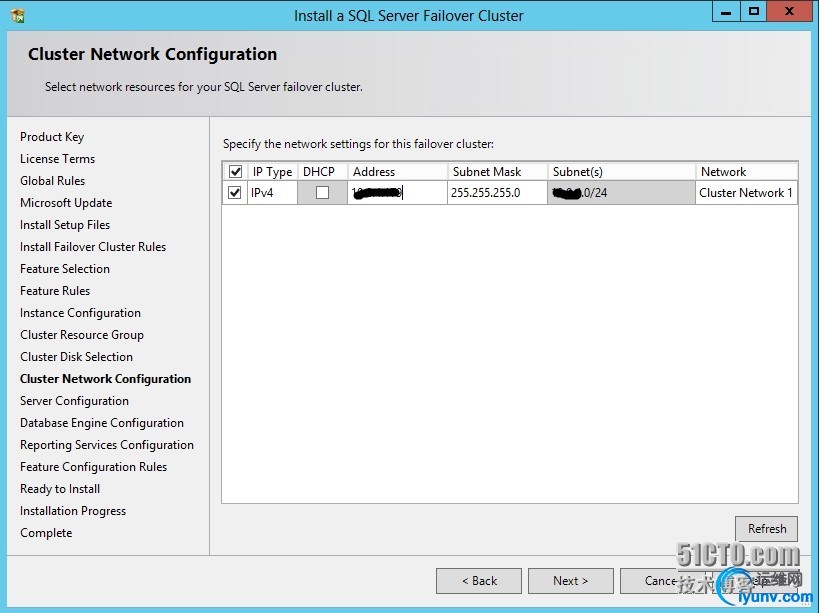
Task: Select the Cluster Network 1 cell
Action: [x=746, y=193]
